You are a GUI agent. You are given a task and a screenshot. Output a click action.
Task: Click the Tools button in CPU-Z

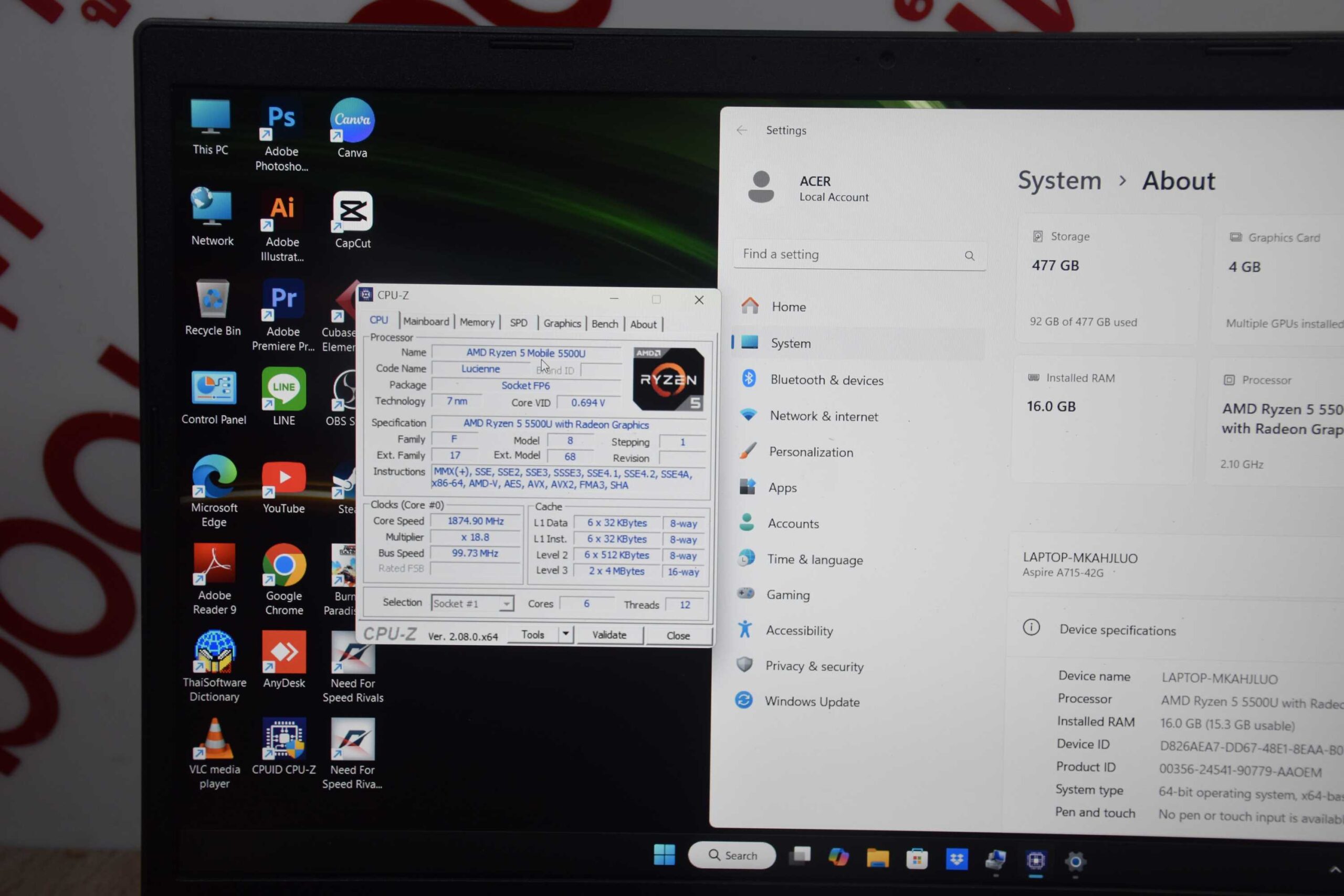coord(532,634)
